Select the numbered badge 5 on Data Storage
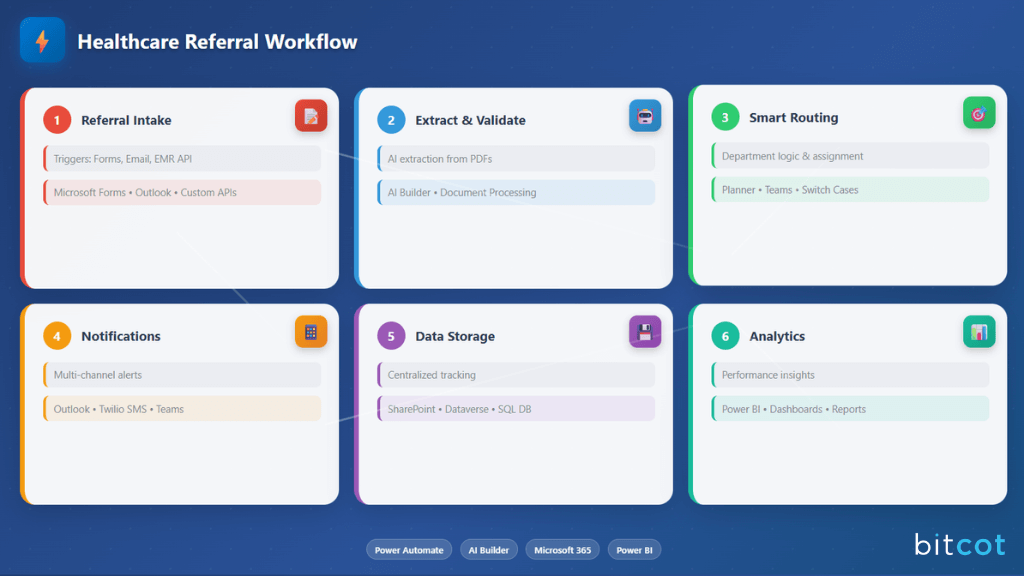The image size is (1024, 576). tap(390, 336)
